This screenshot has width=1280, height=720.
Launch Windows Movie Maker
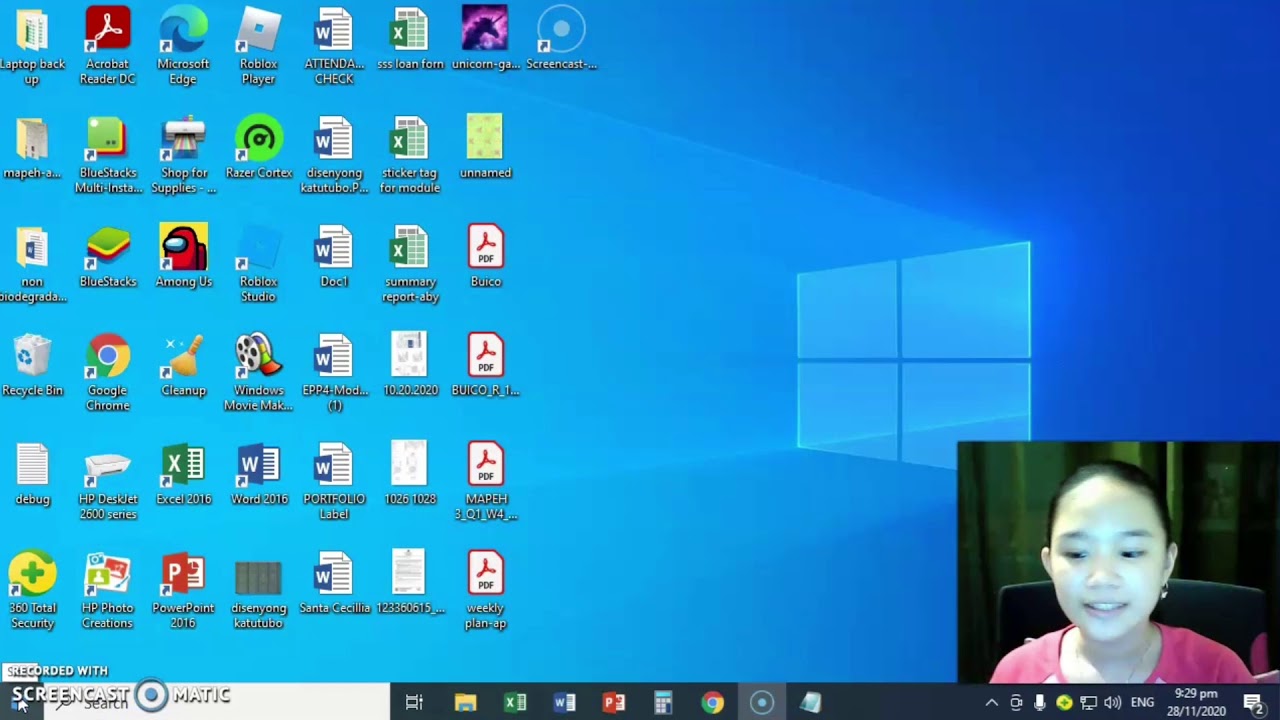(258, 373)
